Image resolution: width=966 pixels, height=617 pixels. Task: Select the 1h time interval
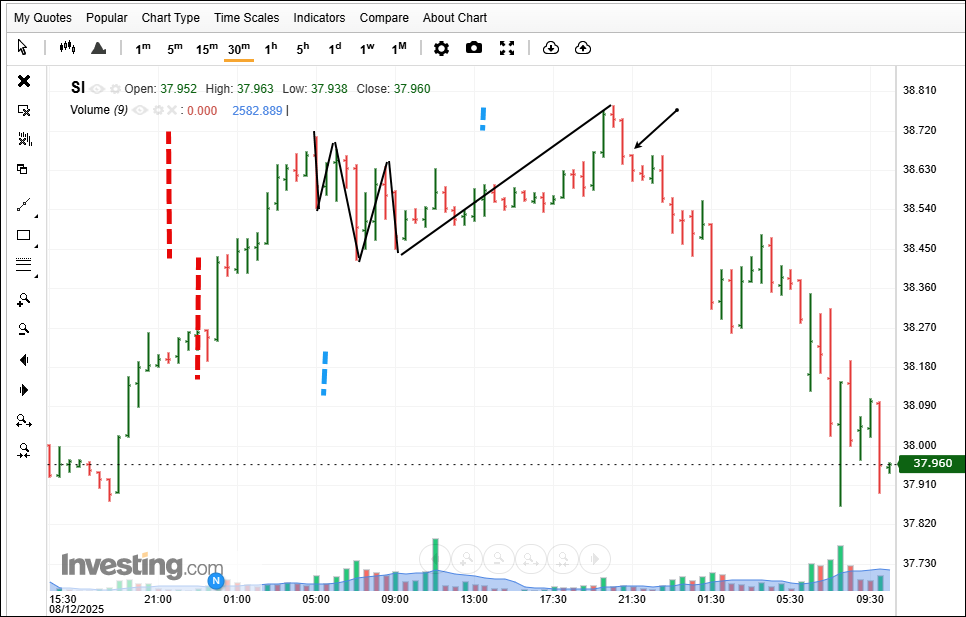click(x=270, y=49)
